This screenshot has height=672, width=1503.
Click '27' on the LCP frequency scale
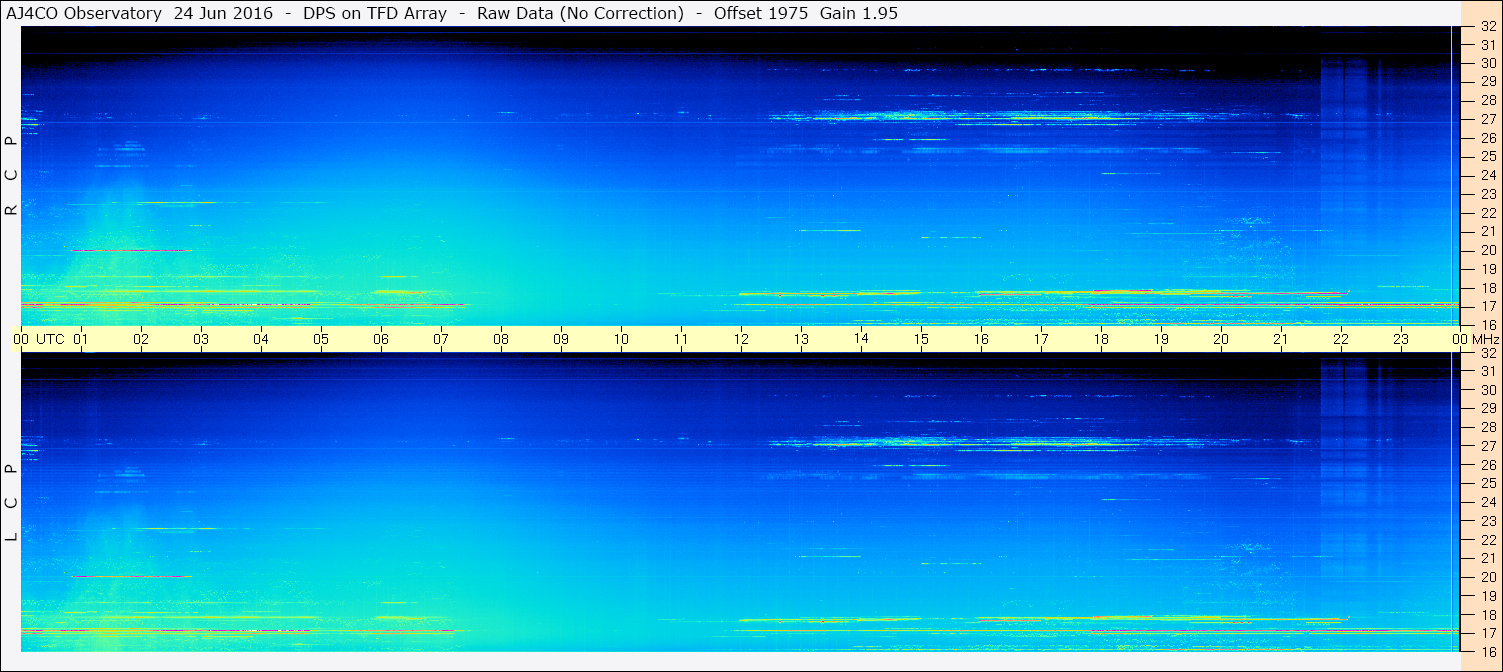pyautogui.click(x=1488, y=446)
